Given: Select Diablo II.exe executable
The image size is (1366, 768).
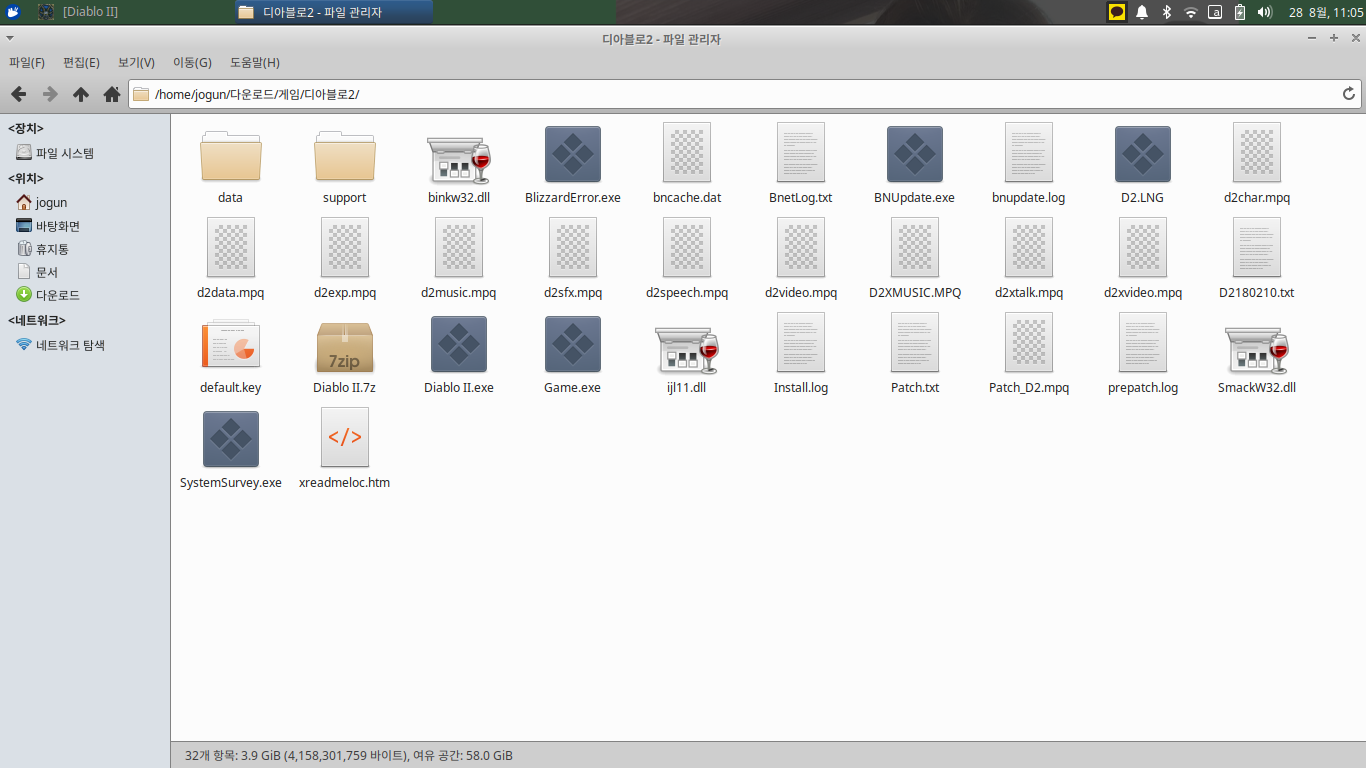Looking at the screenshot, I should coord(459,344).
